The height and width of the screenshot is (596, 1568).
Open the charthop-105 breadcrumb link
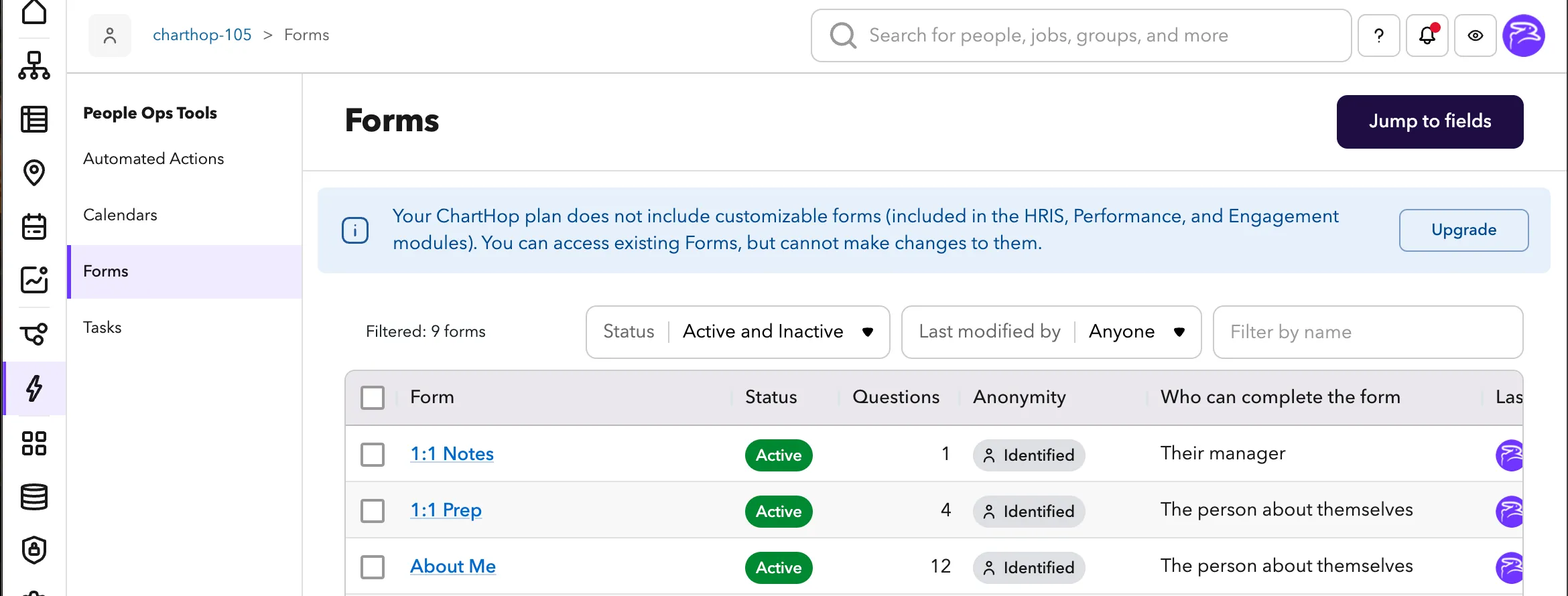pyautogui.click(x=202, y=35)
